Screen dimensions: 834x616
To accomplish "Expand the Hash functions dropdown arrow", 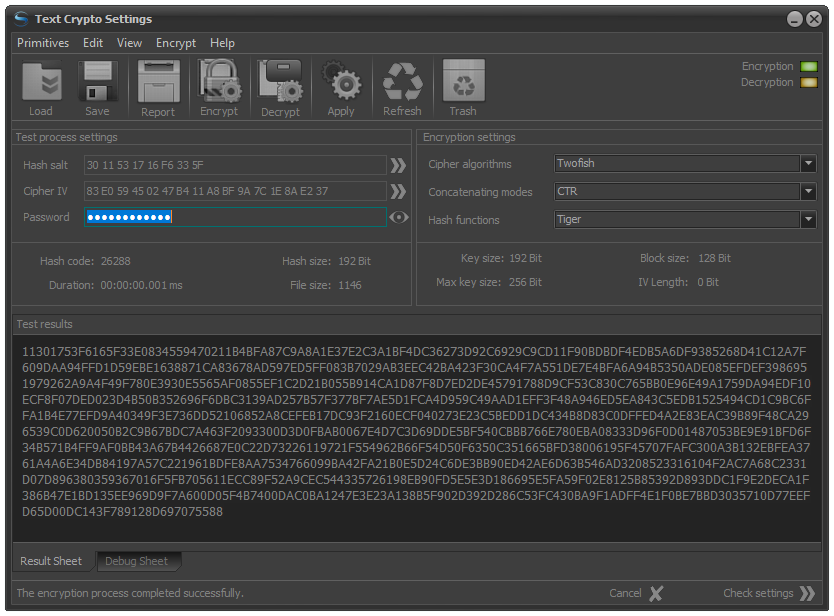I will (808, 219).
